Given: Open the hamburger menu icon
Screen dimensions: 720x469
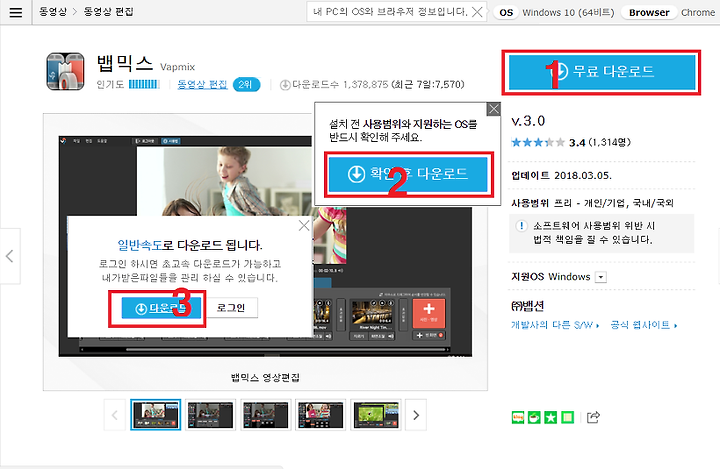Looking at the screenshot, I should click(x=16, y=12).
